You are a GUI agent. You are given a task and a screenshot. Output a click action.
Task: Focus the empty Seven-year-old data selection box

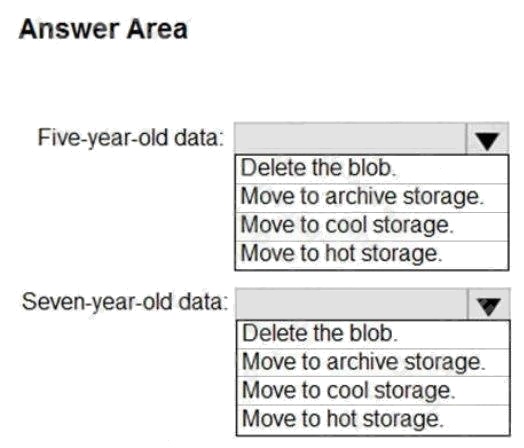(352, 305)
